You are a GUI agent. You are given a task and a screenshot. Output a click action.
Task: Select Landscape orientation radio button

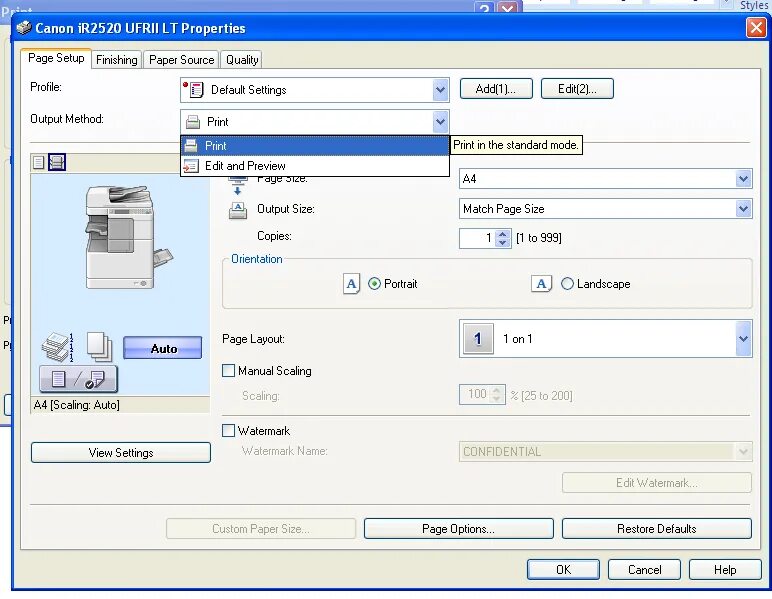[x=567, y=284]
